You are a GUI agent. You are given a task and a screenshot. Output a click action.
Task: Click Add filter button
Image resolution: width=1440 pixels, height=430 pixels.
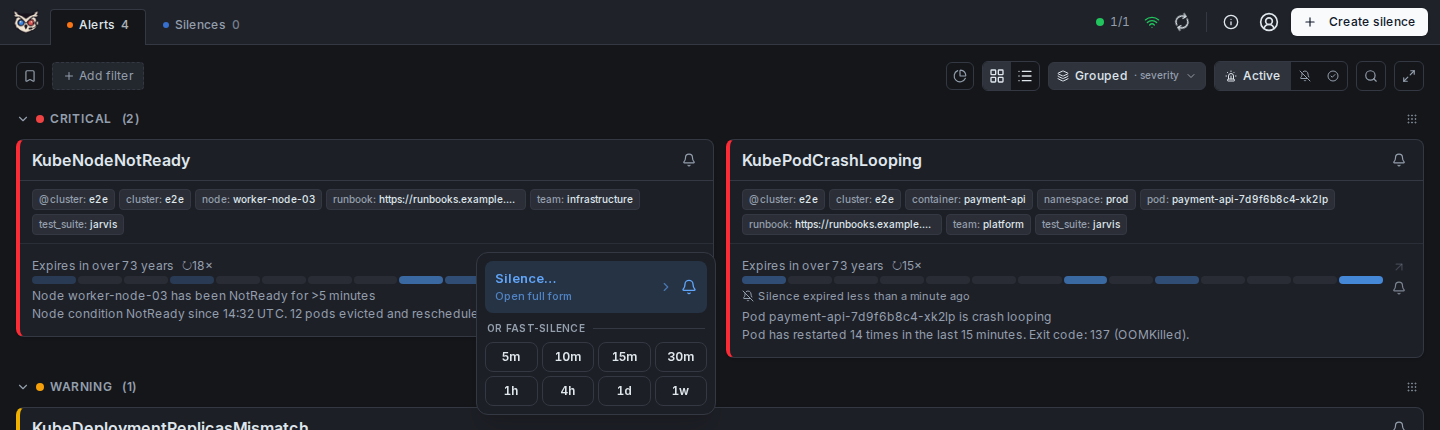[98, 76]
